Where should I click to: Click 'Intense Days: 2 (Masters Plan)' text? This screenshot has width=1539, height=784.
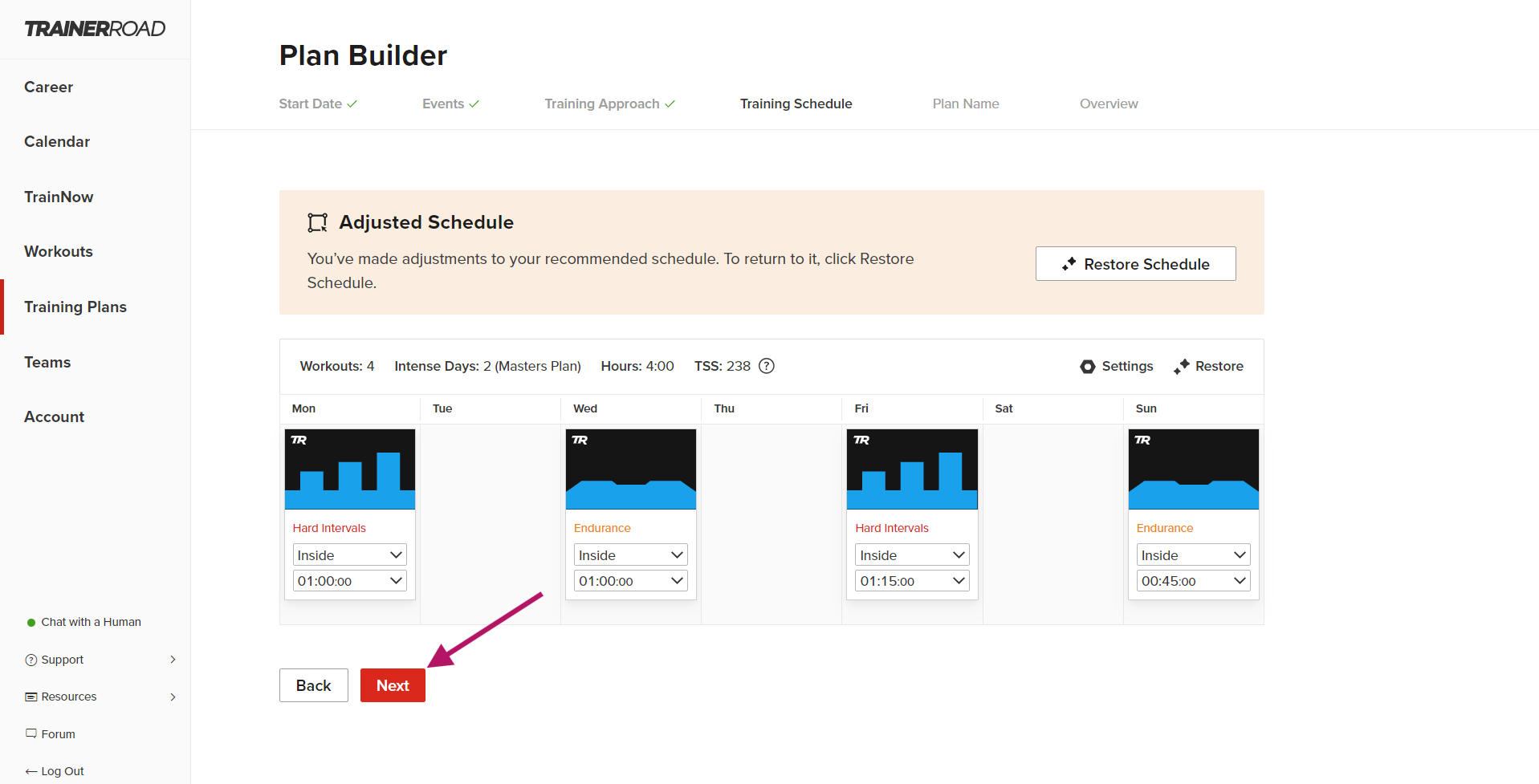[x=487, y=367]
